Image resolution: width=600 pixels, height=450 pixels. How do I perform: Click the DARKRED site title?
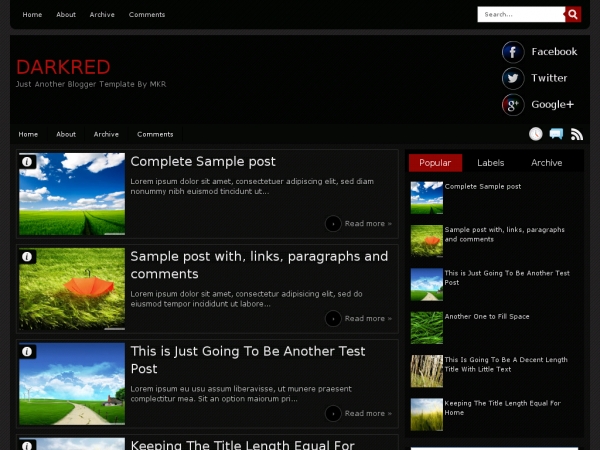tap(63, 67)
